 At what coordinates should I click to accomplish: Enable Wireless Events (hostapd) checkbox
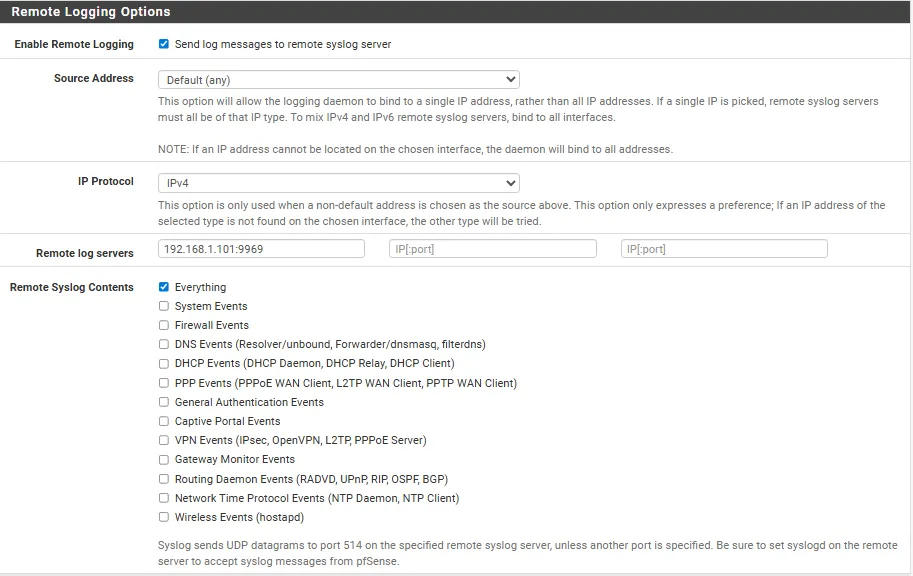(164, 517)
